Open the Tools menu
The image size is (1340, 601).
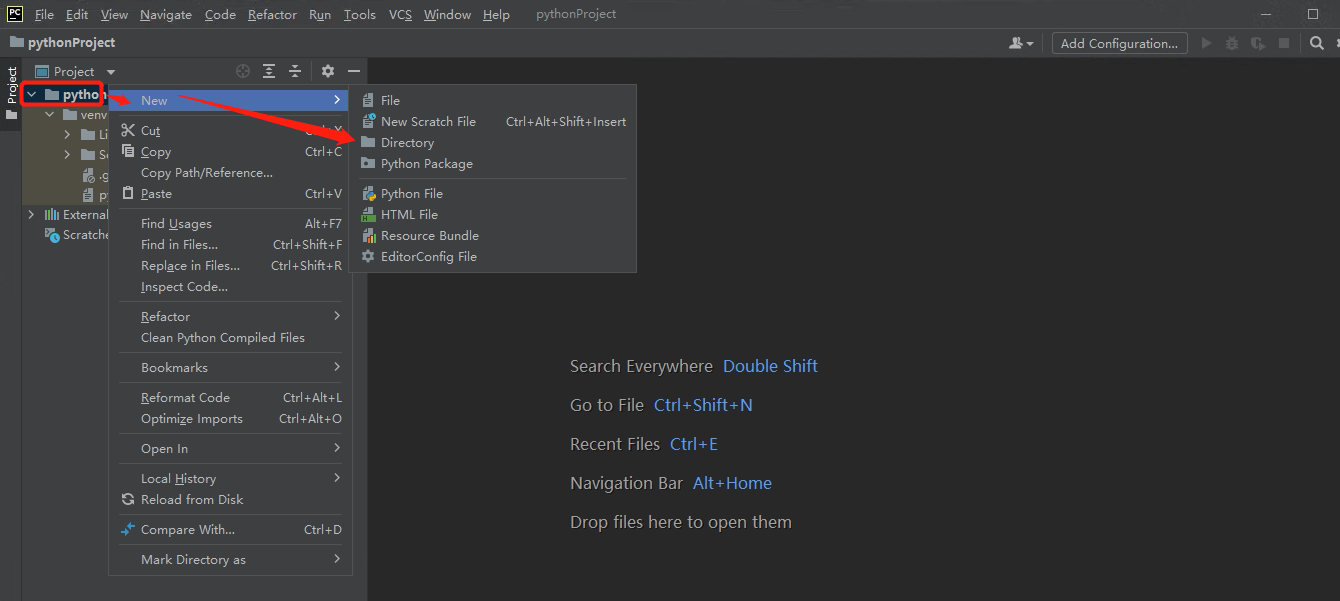pos(360,14)
